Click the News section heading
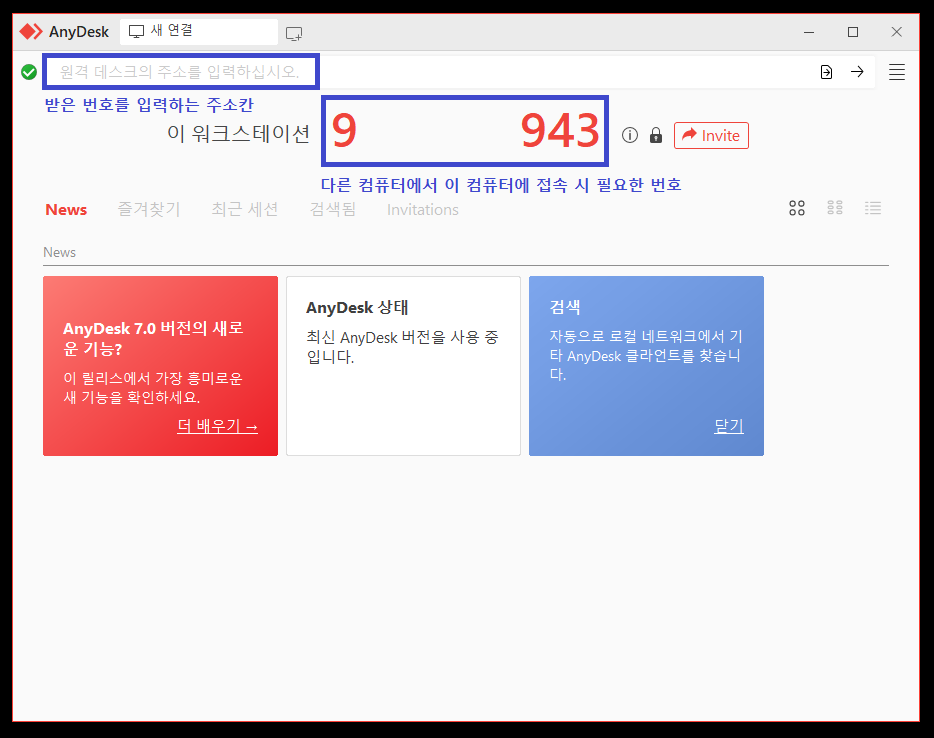The width and height of the screenshot is (934, 738). [60, 253]
